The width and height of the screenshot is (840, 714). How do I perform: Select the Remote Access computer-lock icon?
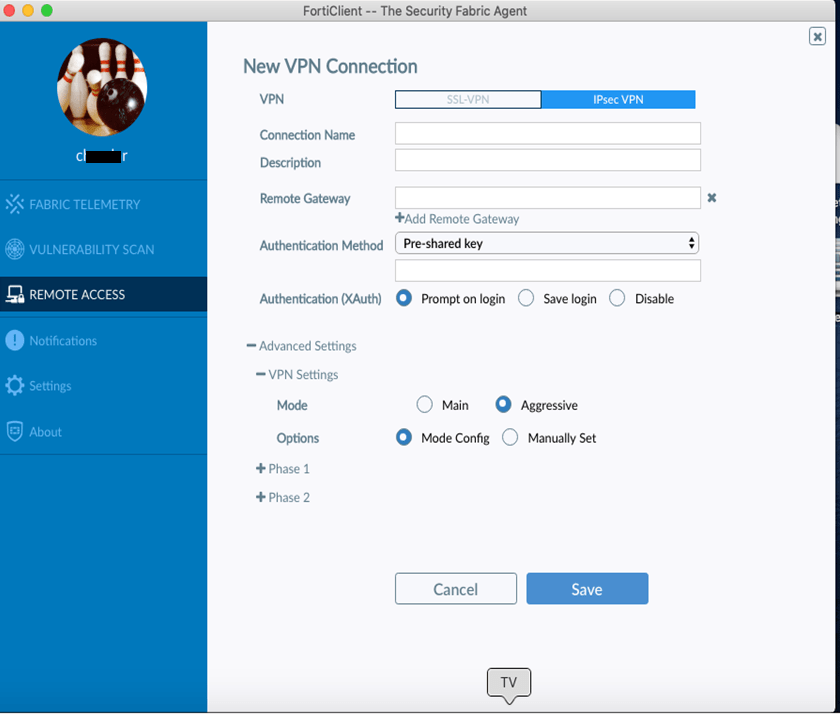[x=14, y=294]
